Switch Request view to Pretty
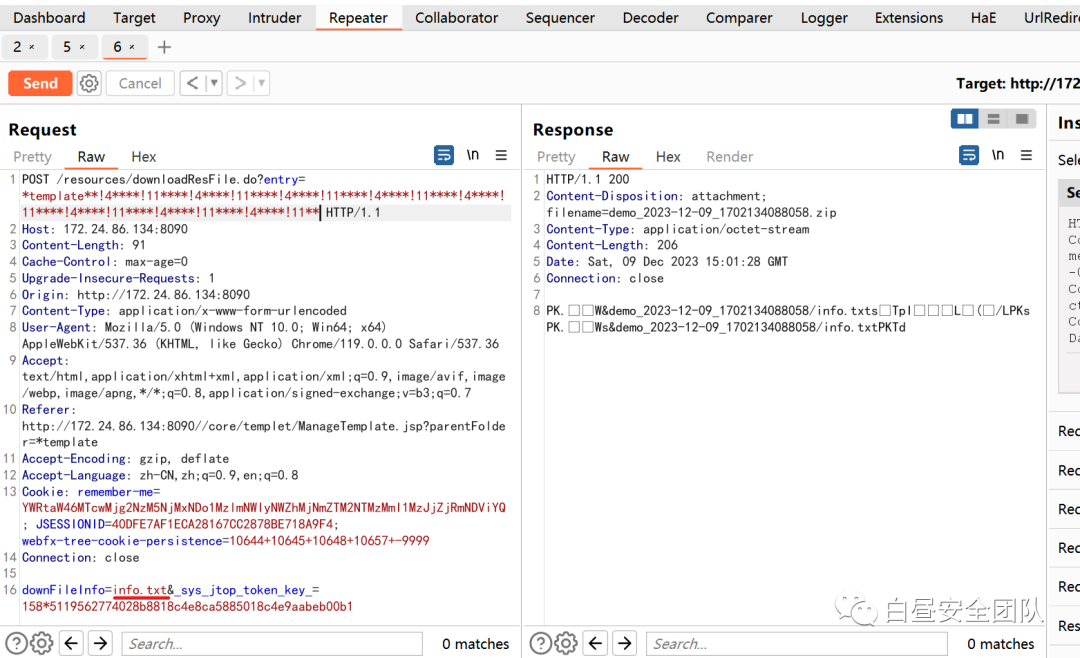1080x658 pixels. [32, 156]
